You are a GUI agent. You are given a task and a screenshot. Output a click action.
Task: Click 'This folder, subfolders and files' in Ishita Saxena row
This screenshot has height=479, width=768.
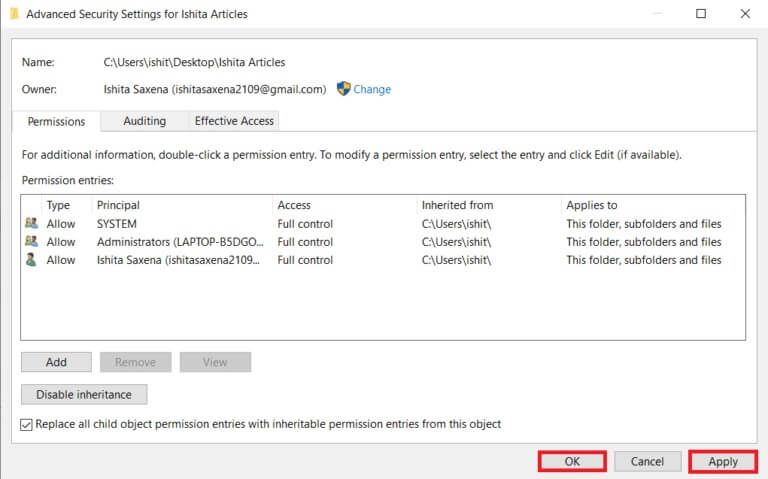pos(644,260)
